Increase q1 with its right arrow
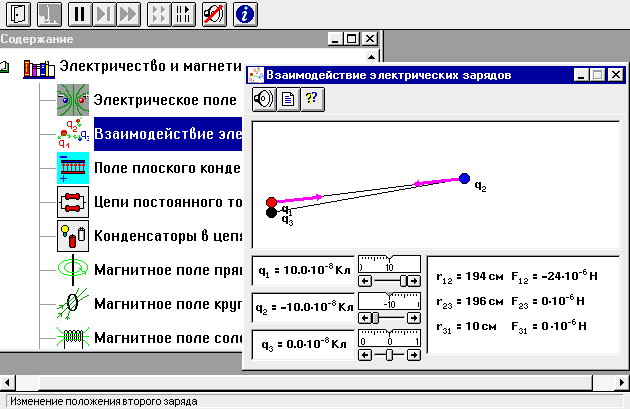This screenshot has width=630, height=409. coord(414,281)
